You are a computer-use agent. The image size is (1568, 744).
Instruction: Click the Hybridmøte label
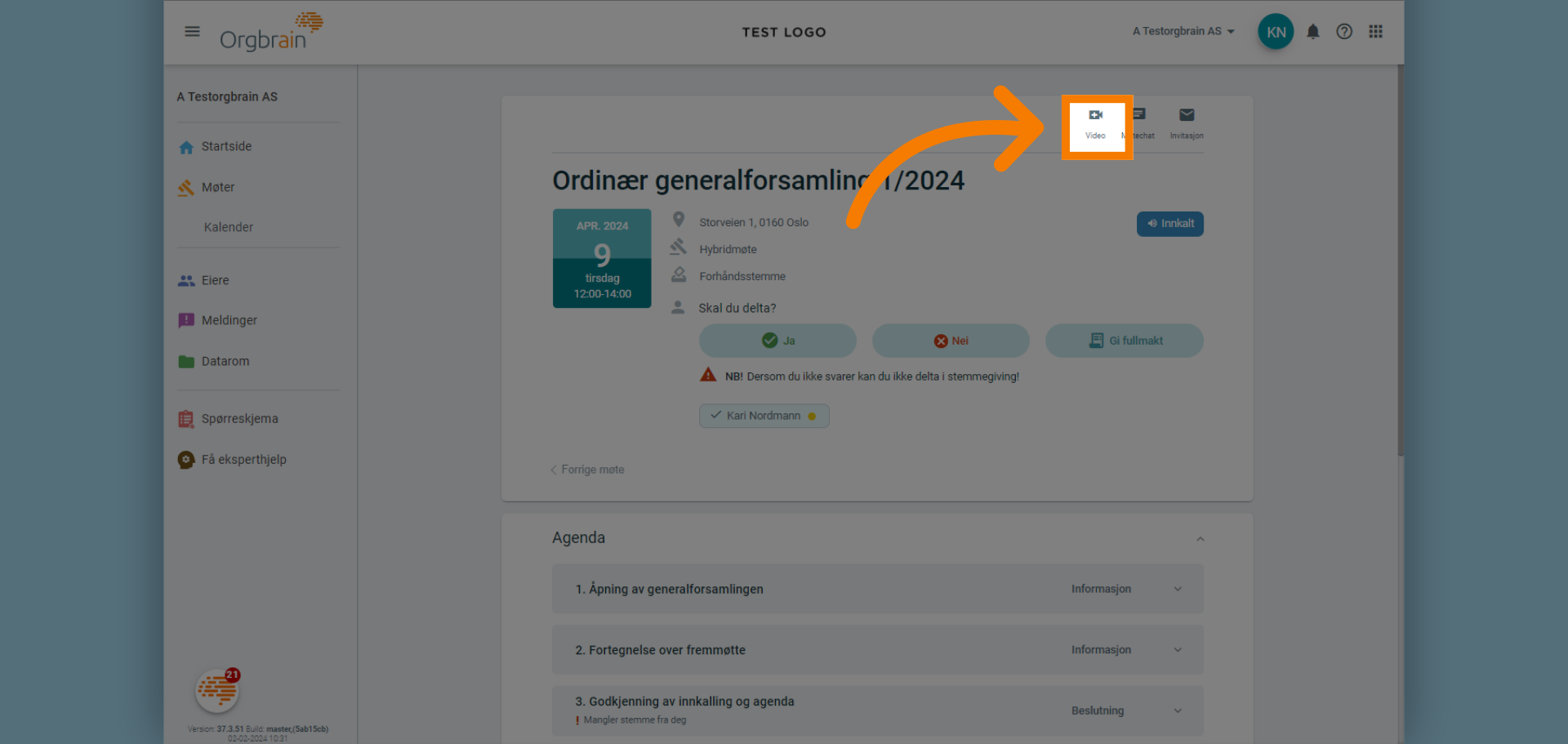point(728,249)
